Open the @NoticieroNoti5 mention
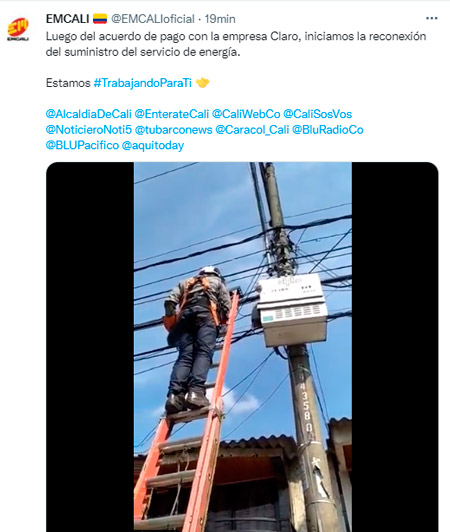Image resolution: width=450 pixels, height=532 pixels. pyautogui.click(x=89, y=130)
